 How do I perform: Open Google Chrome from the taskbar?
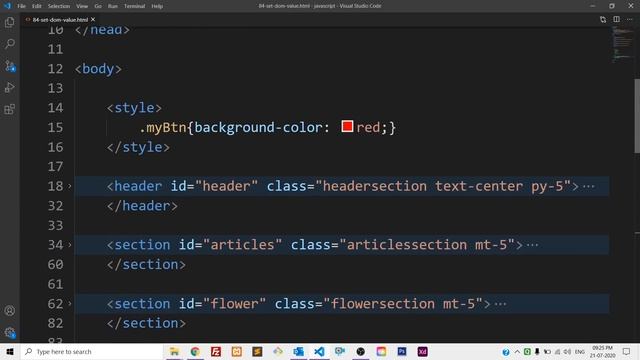point(195,351)
